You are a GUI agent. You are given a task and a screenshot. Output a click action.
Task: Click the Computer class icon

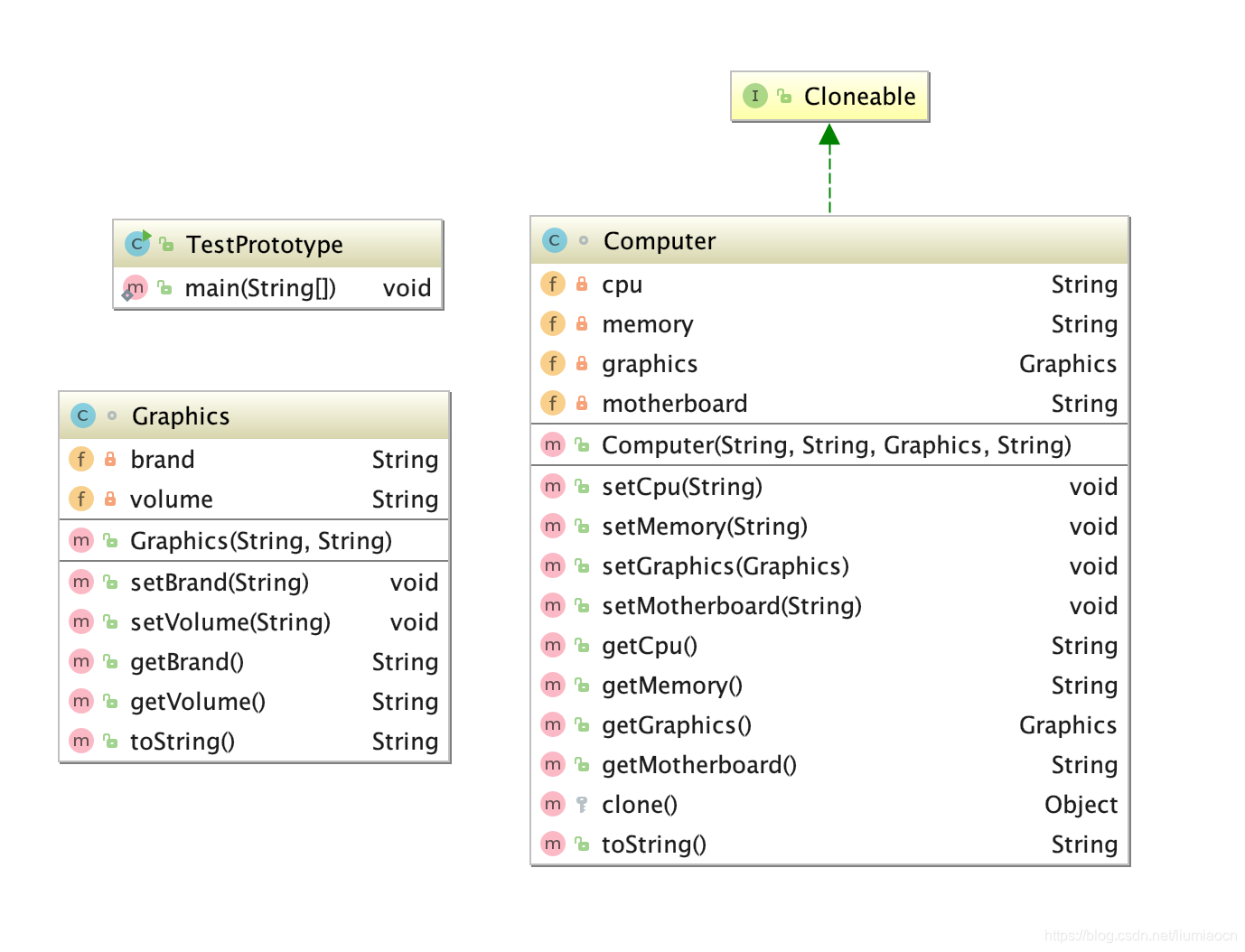point(554,240)
